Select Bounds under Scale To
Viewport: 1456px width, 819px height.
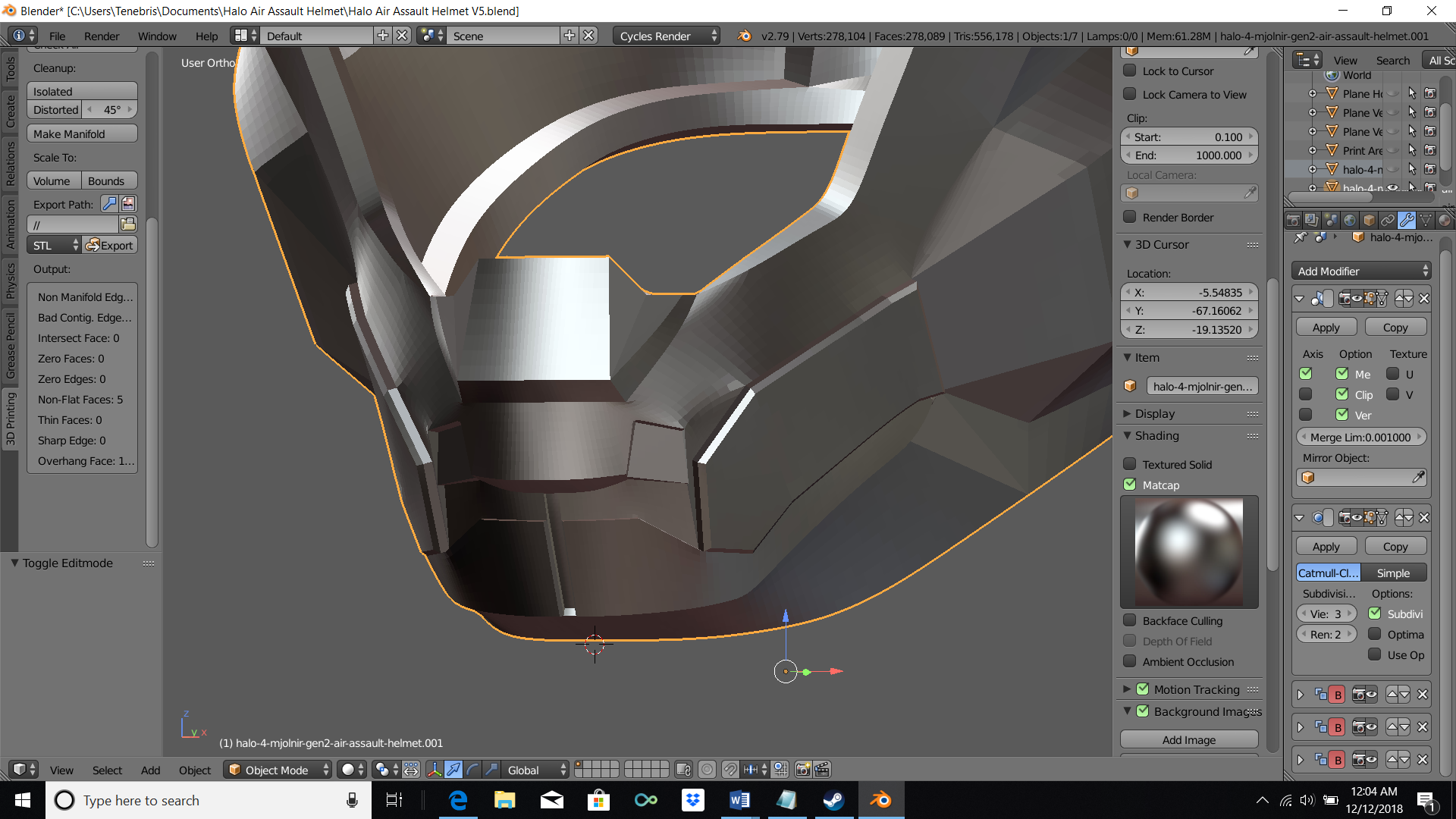tap(110, 180)
